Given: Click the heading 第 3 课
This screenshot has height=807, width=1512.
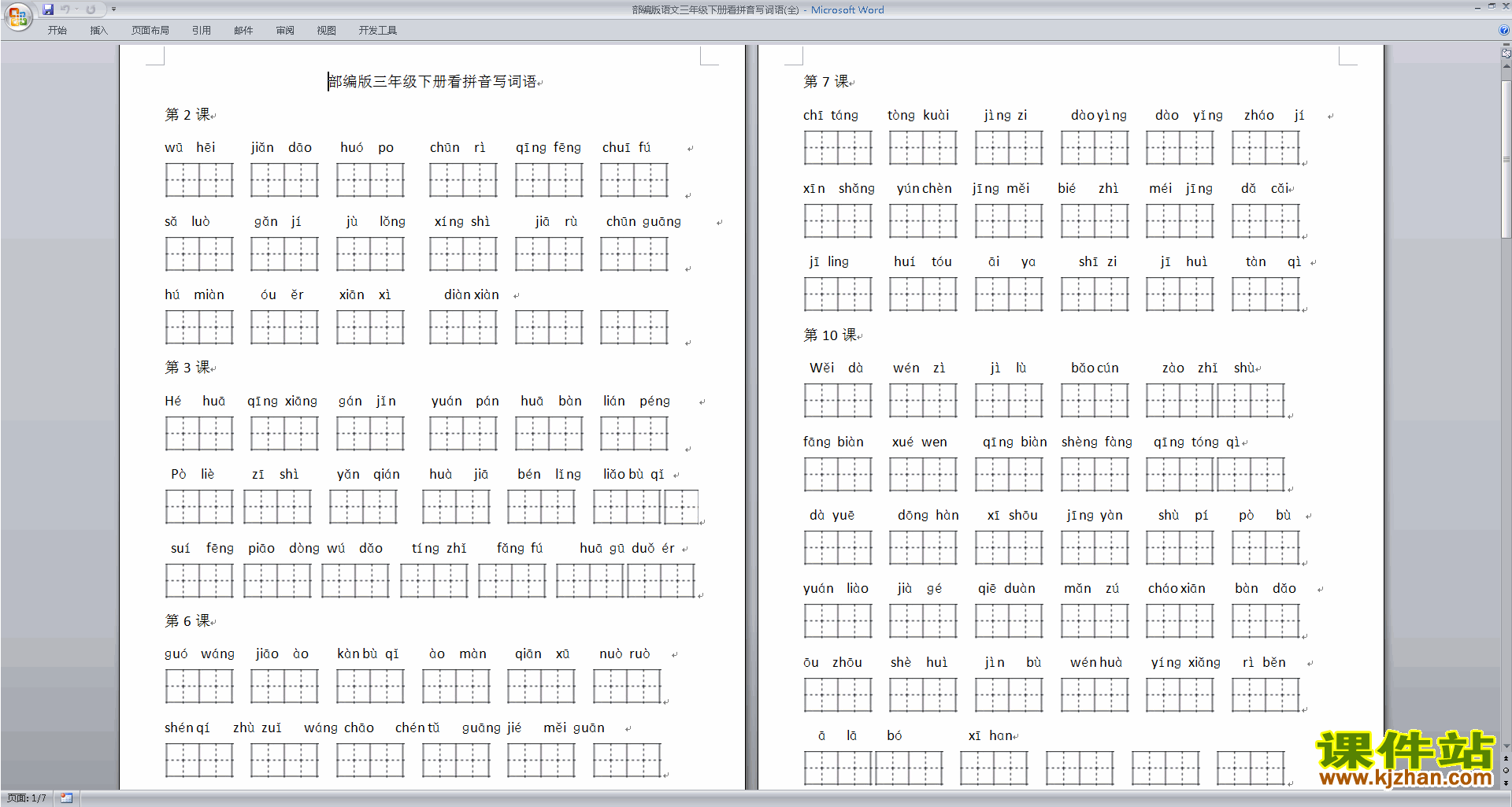Looking at the screenshot, I should point(187,368).
